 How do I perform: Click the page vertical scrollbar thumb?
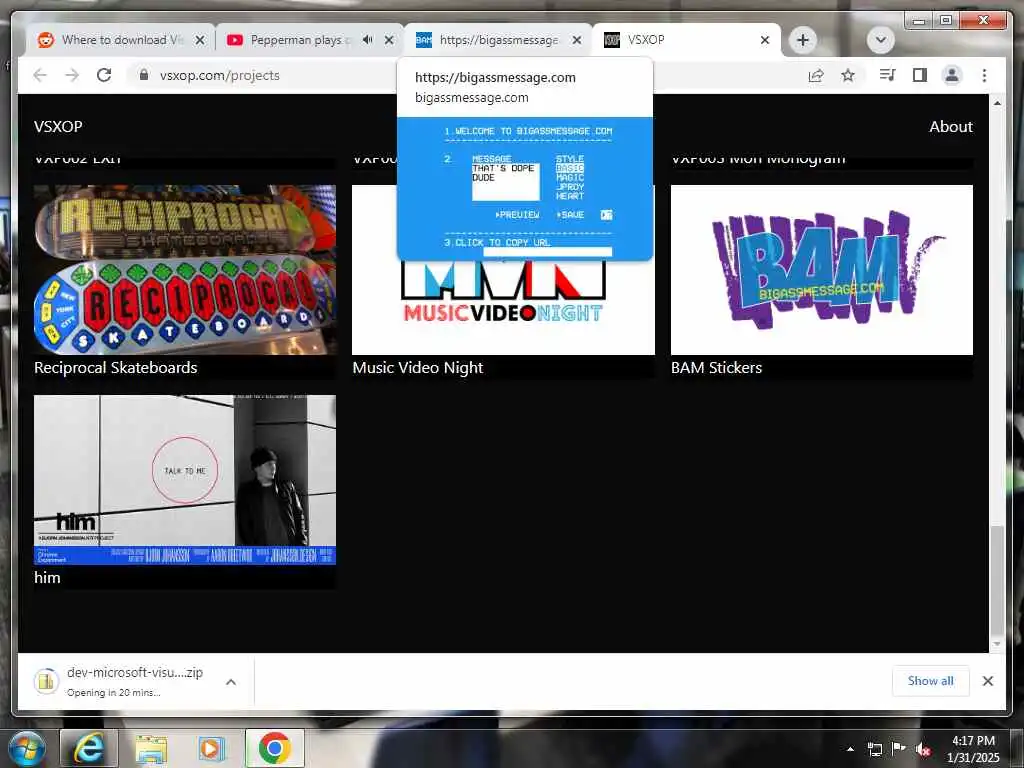pos(997,580)
